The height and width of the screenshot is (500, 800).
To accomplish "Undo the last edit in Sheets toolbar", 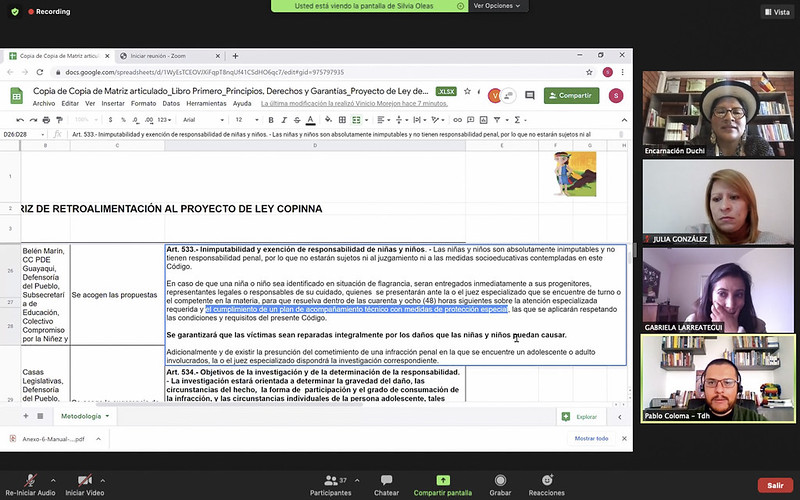I will coord(20,120).
